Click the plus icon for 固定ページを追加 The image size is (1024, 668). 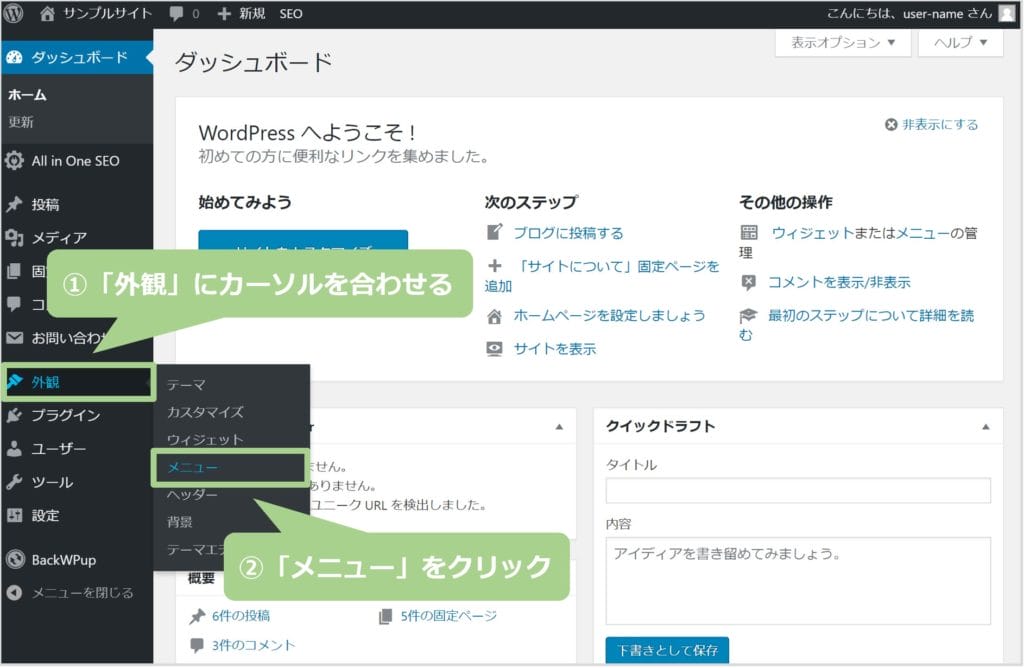click(495, 266)
